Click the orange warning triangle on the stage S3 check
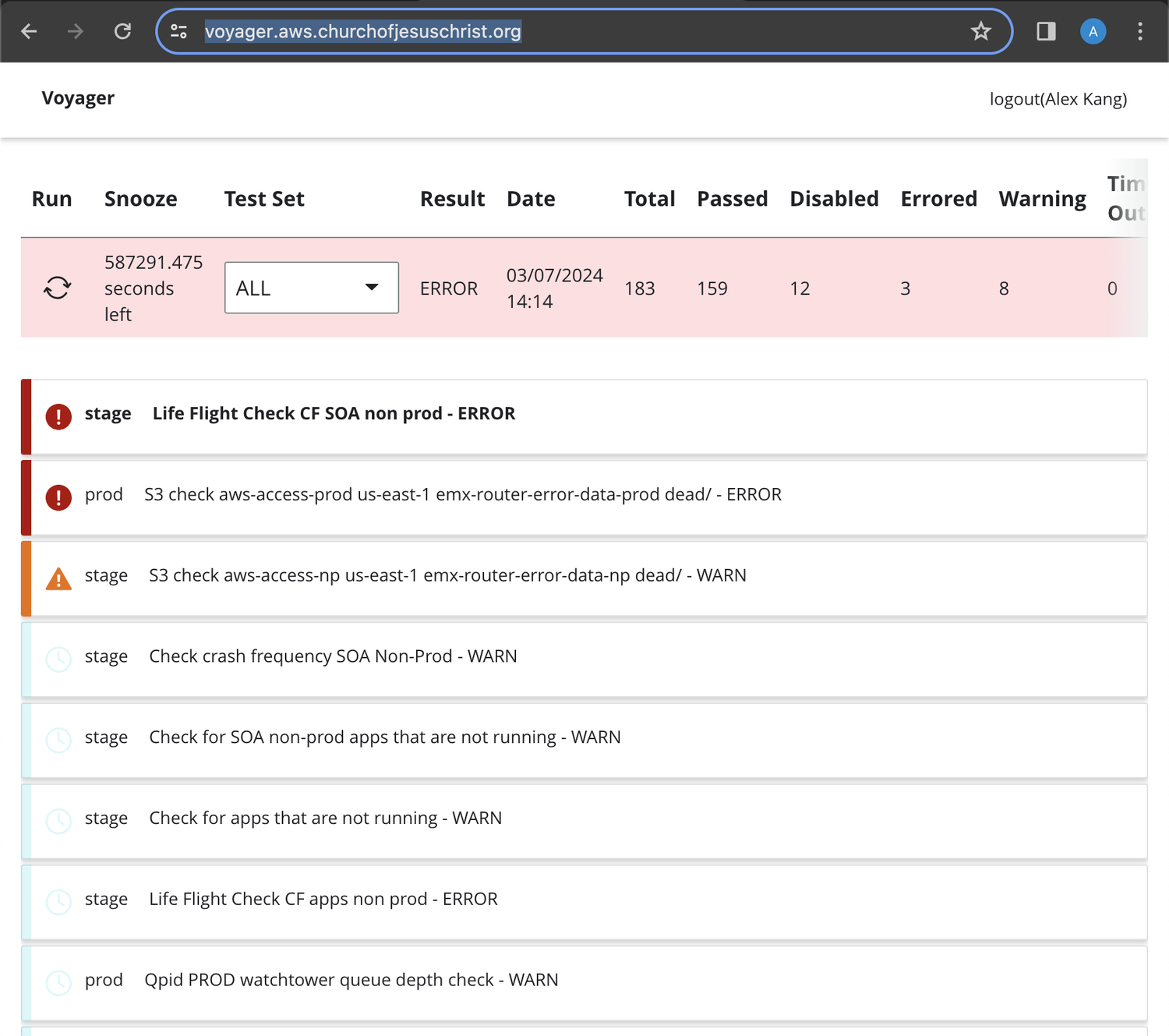Image resolution: width=1169 pixels, height=1036 pixels. point(58,578)
